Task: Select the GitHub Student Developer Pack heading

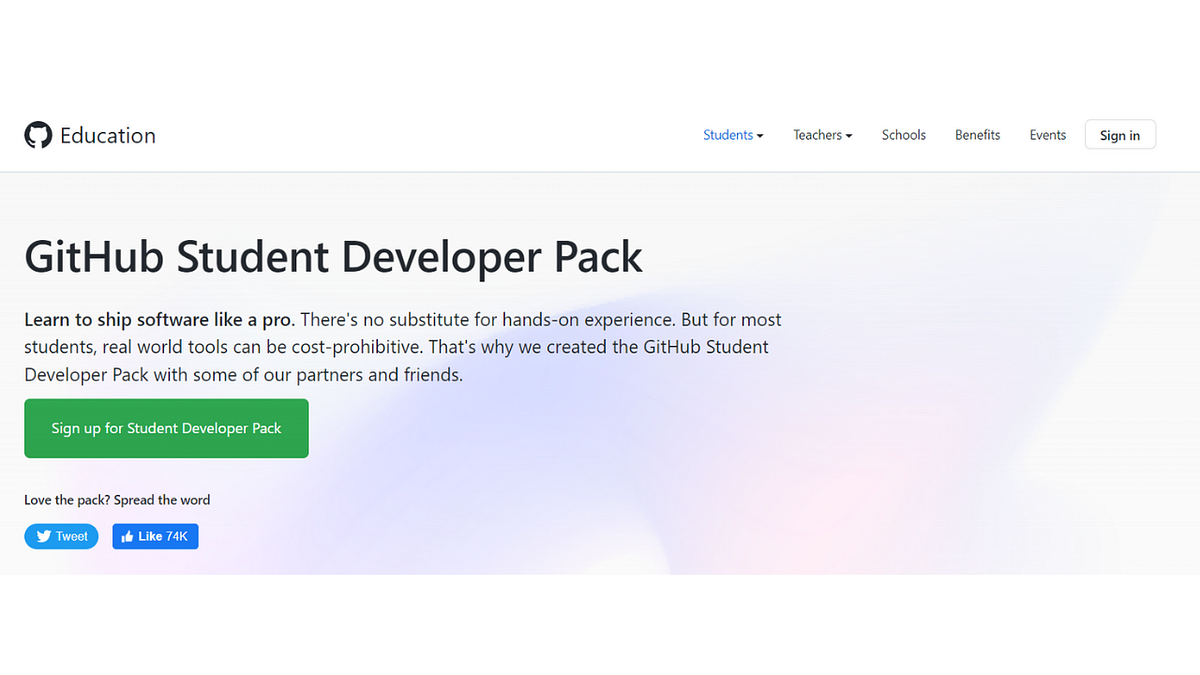Action: click(333, 257)
